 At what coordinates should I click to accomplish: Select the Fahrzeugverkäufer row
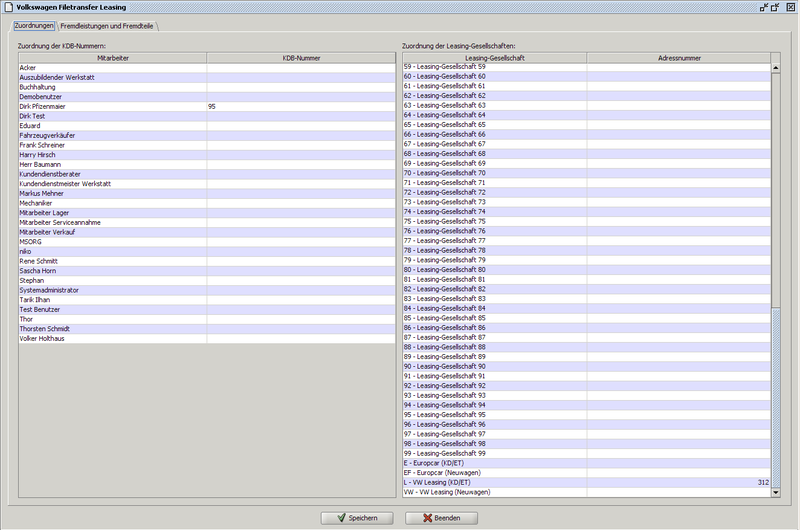[207, 136]
